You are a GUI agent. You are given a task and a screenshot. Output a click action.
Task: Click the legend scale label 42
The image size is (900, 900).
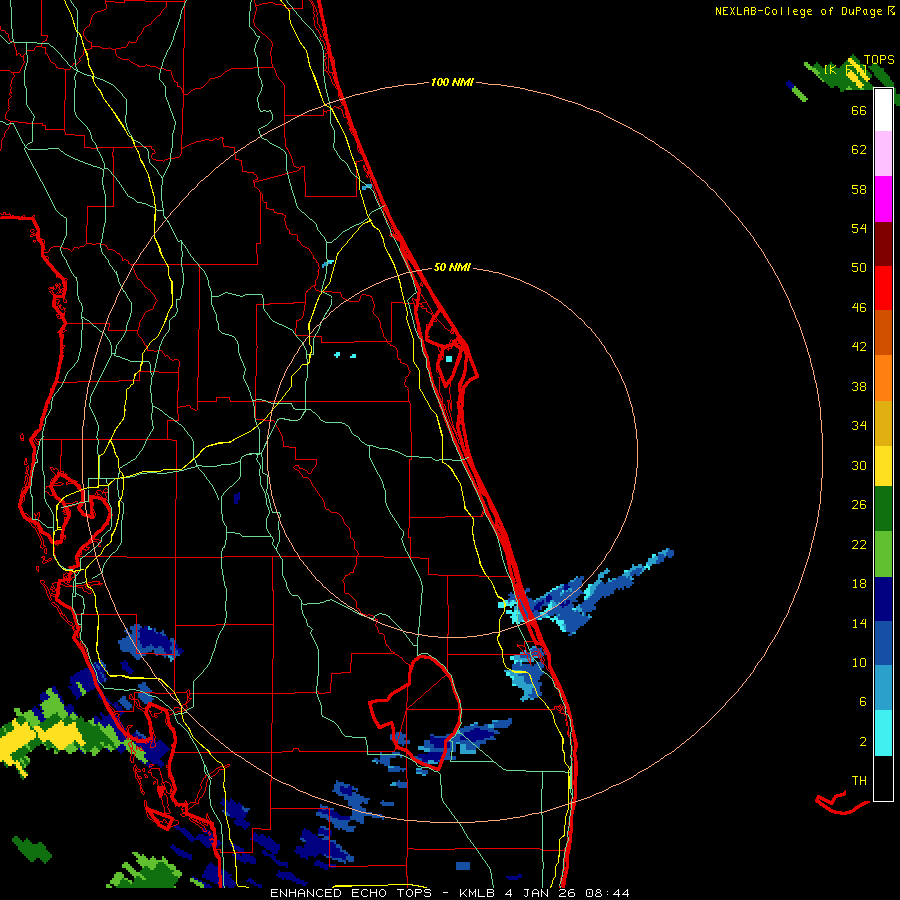(x=859, y=347)
